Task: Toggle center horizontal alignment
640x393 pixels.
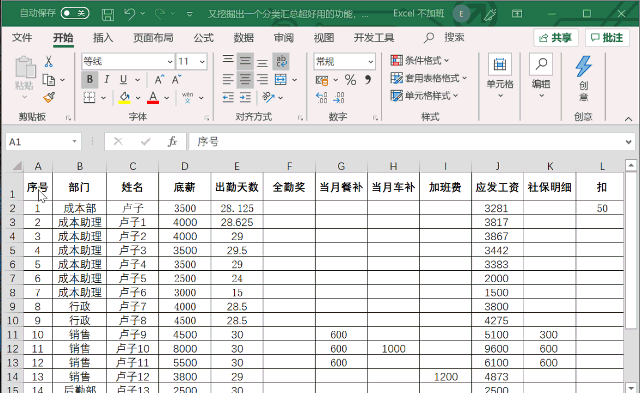Action: coord(245,79)
